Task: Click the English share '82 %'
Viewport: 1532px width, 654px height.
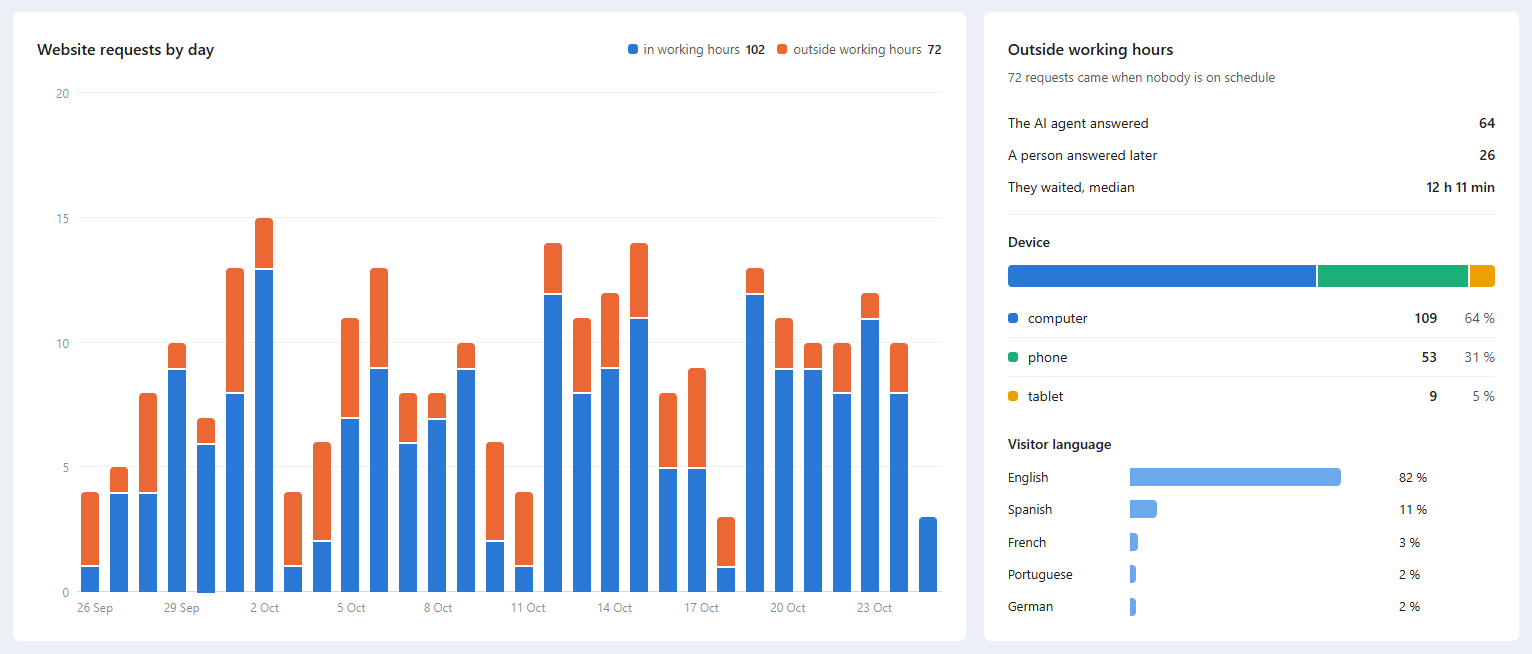Action: 1413,477
